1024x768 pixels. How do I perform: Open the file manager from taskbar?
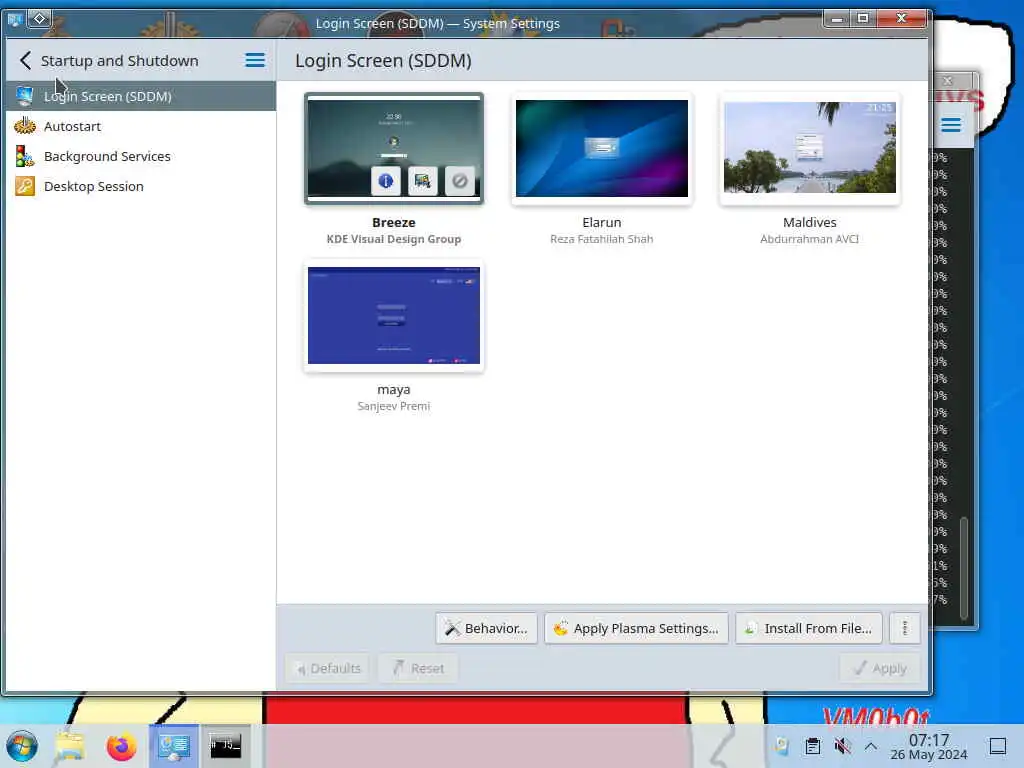point(70,746)
